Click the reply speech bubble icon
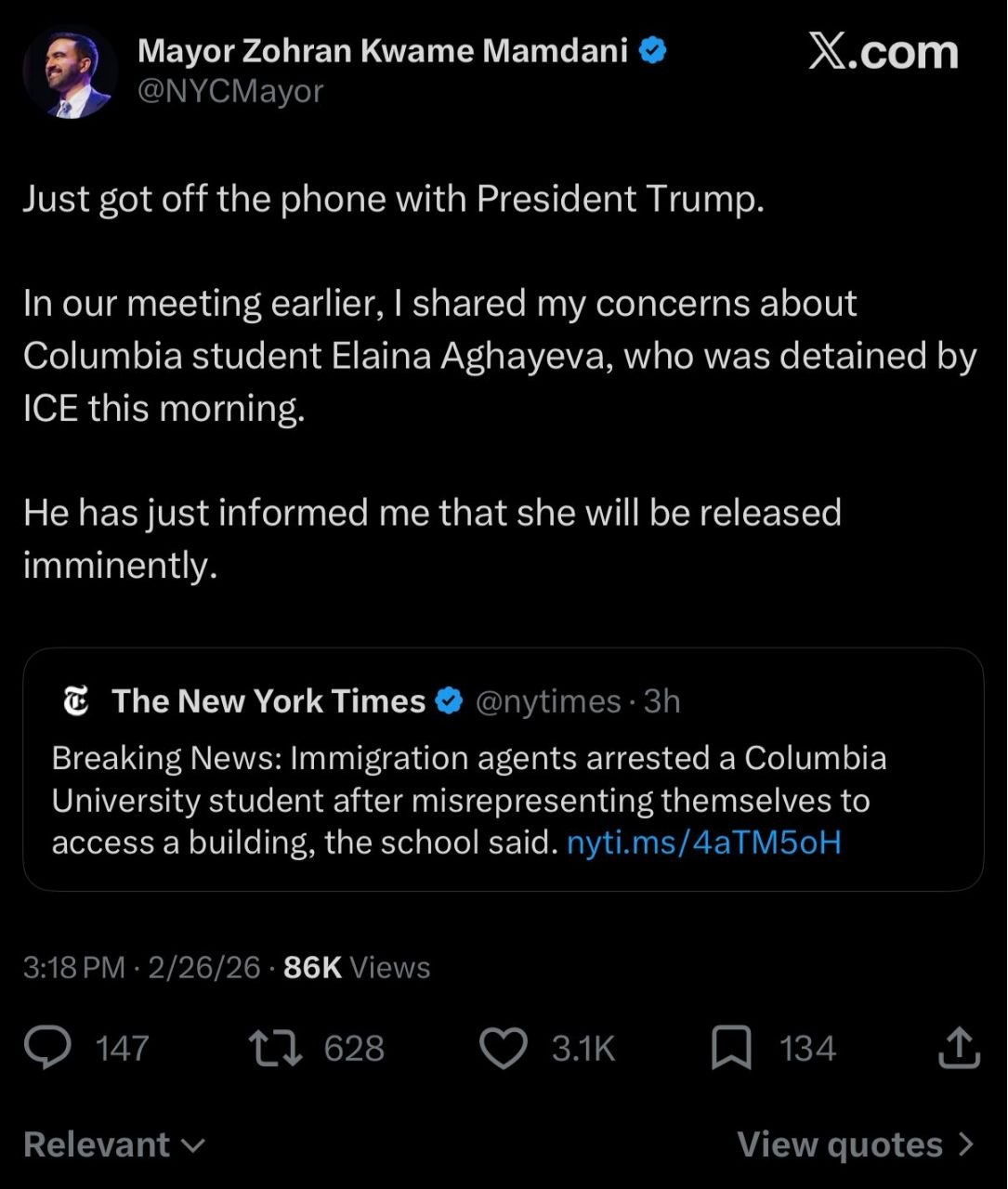The height and width of the screenshot is (1189, 1008). click(x=46, y=1048)
